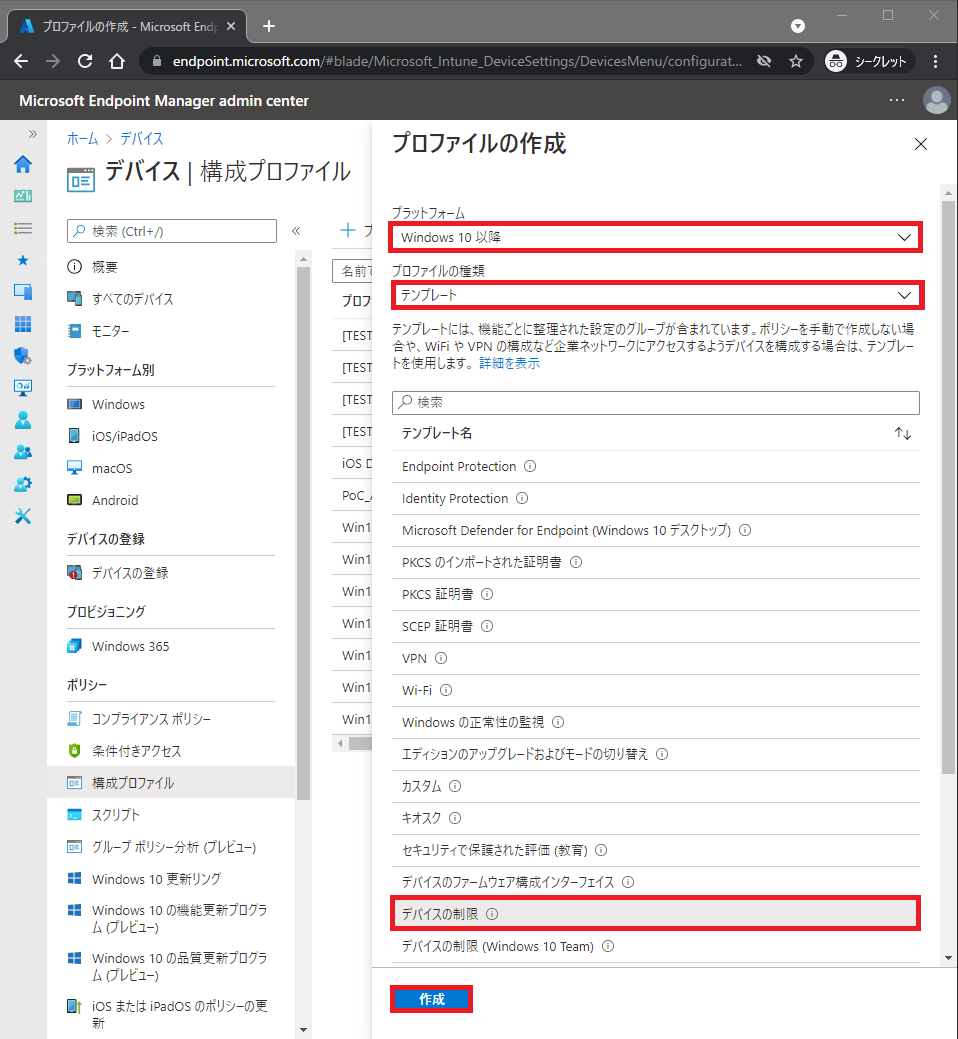Viewport: 958px width, 1039px height.
Task: Click the Favorites star in the left rail
Action: (x=23, y=260)
